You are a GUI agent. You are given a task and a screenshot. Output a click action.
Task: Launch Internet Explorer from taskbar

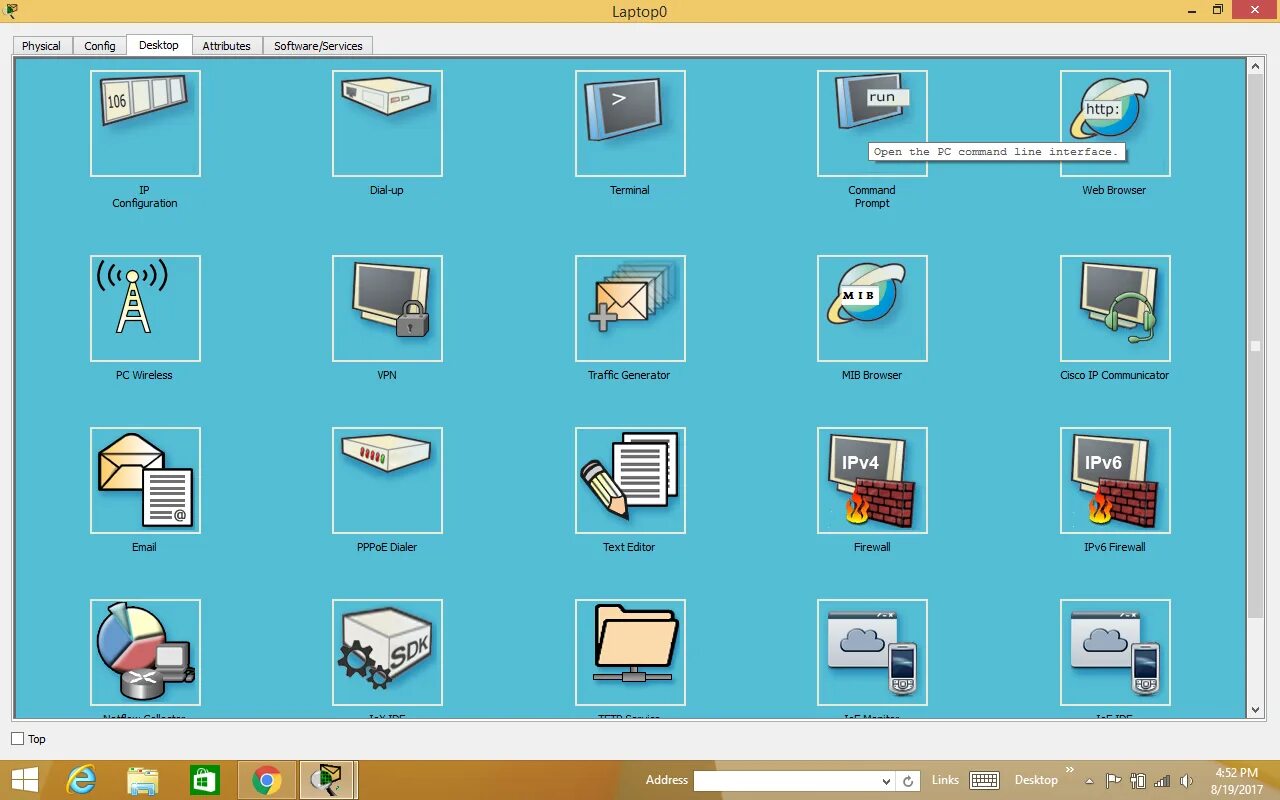[x=81, y=780]
